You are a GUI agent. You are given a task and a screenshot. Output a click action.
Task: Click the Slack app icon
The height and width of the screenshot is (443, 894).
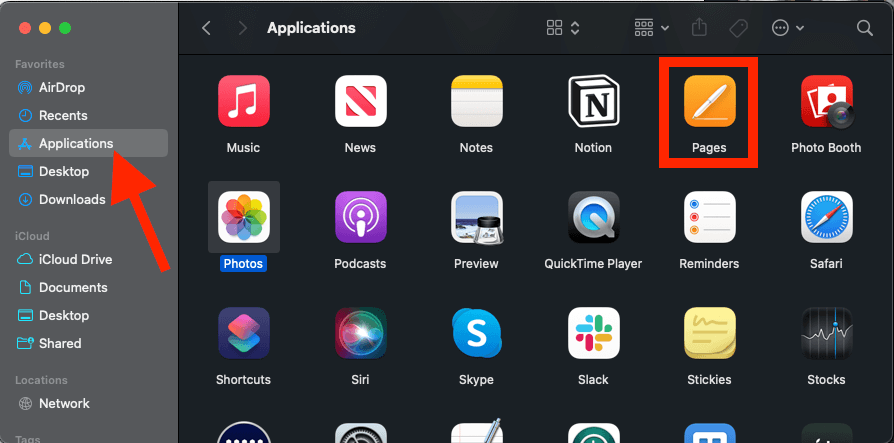click(x=593, y=333)
